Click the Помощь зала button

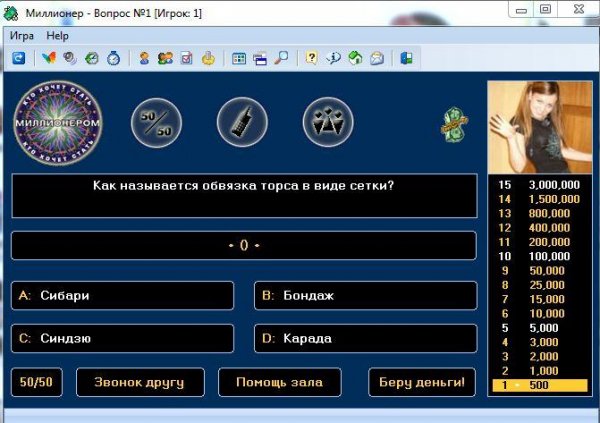click(280, 382)
